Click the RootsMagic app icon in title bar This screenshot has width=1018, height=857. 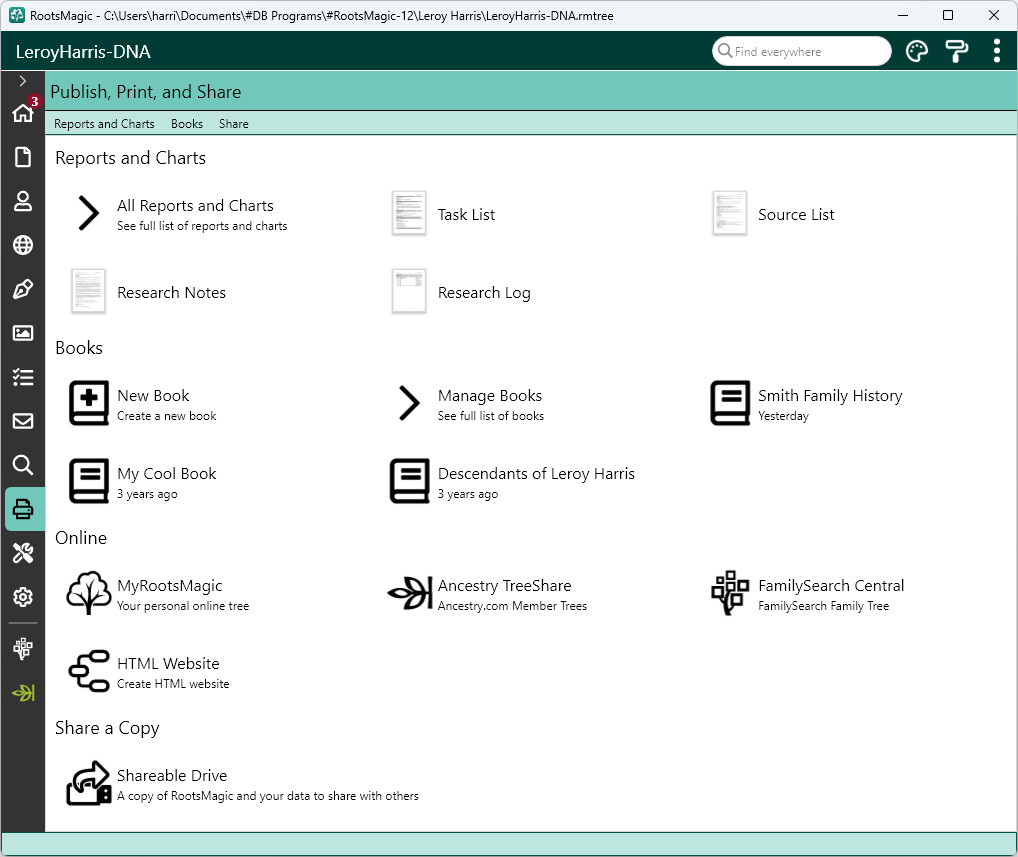click(x=17, y=15)
